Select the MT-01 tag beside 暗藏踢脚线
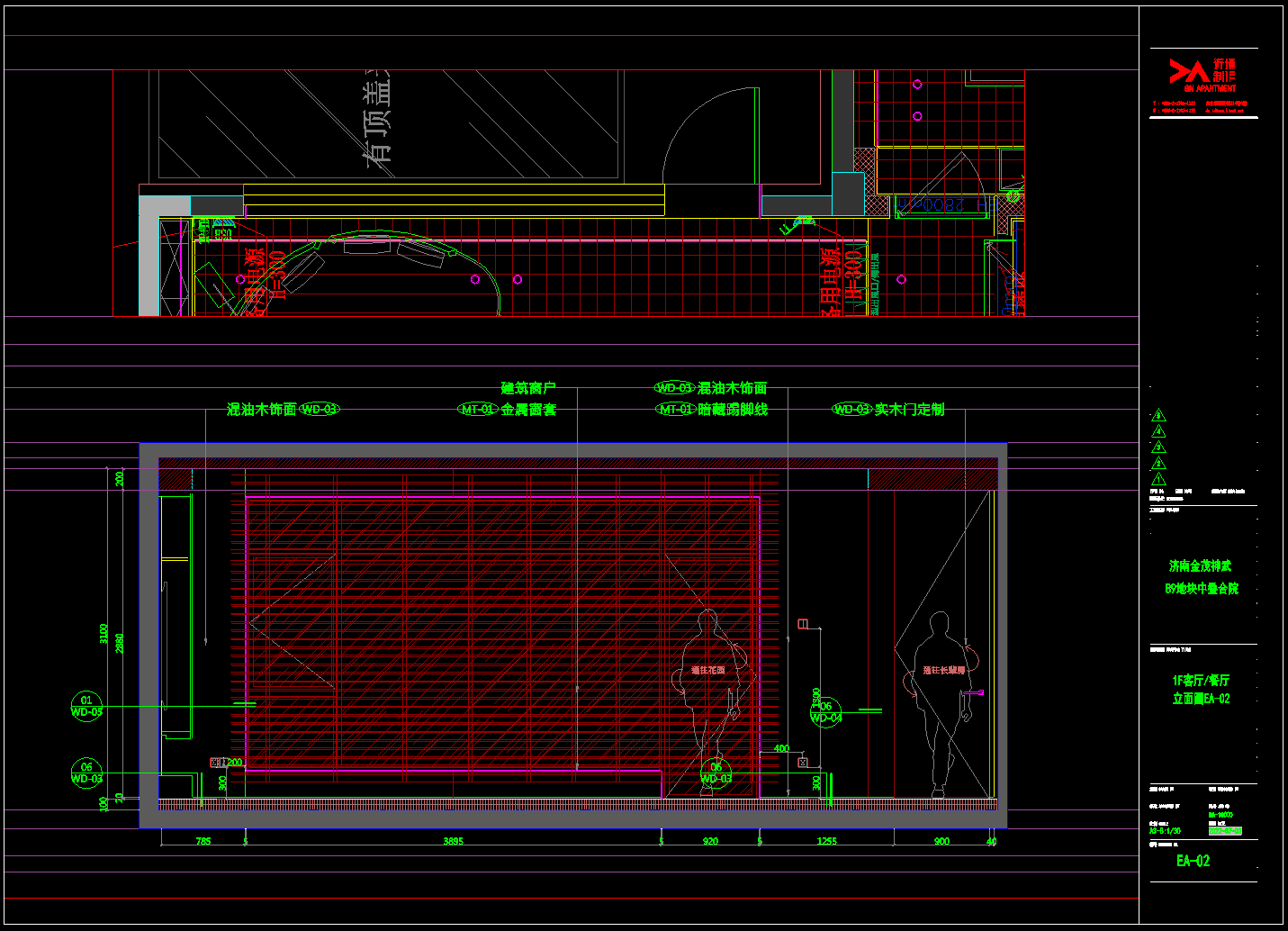 click(x=676, y=410)
